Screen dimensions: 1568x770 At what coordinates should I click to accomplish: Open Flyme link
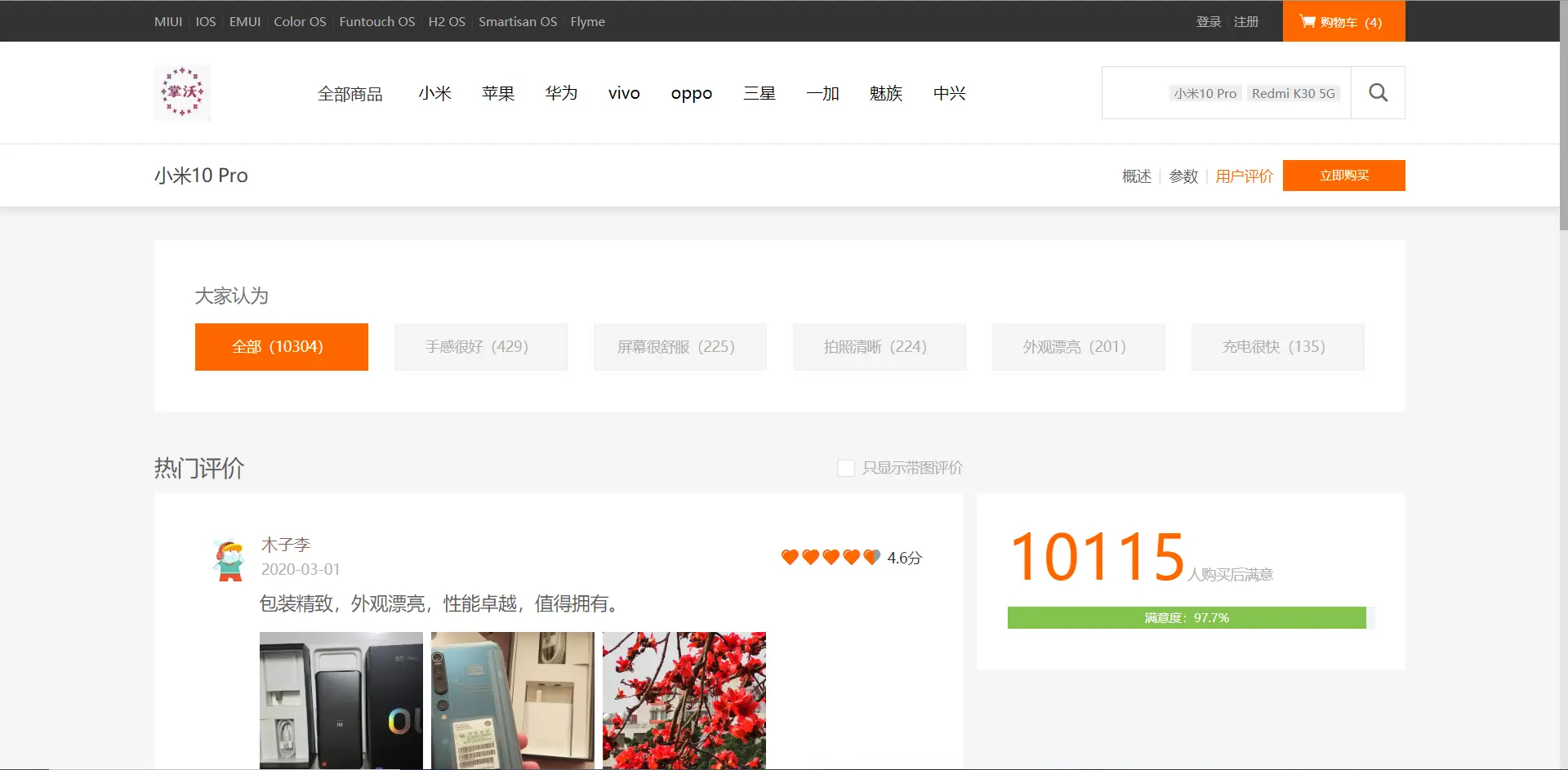click(x=588, y=21)
